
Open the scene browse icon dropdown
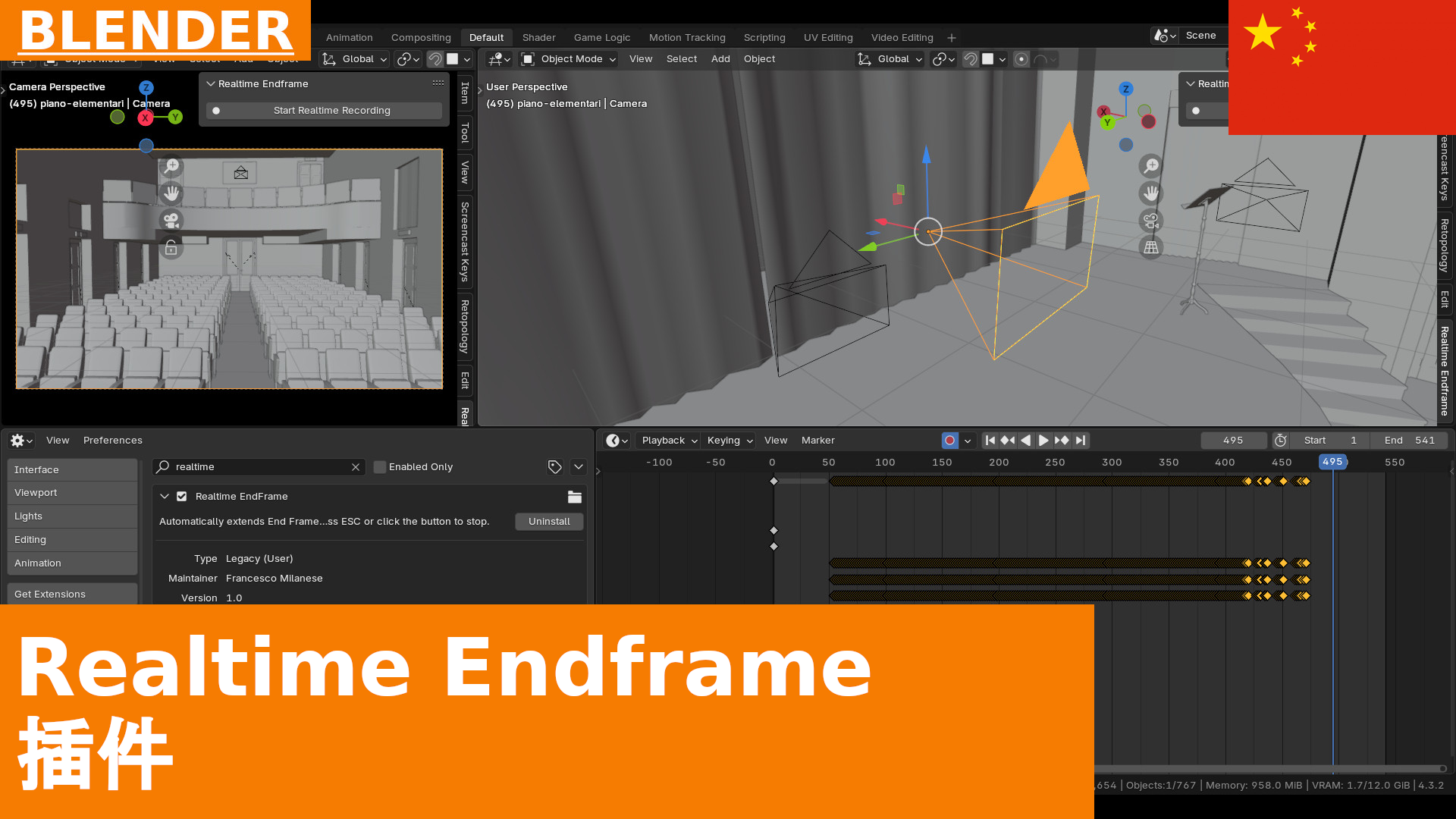tap(1165, 36)
